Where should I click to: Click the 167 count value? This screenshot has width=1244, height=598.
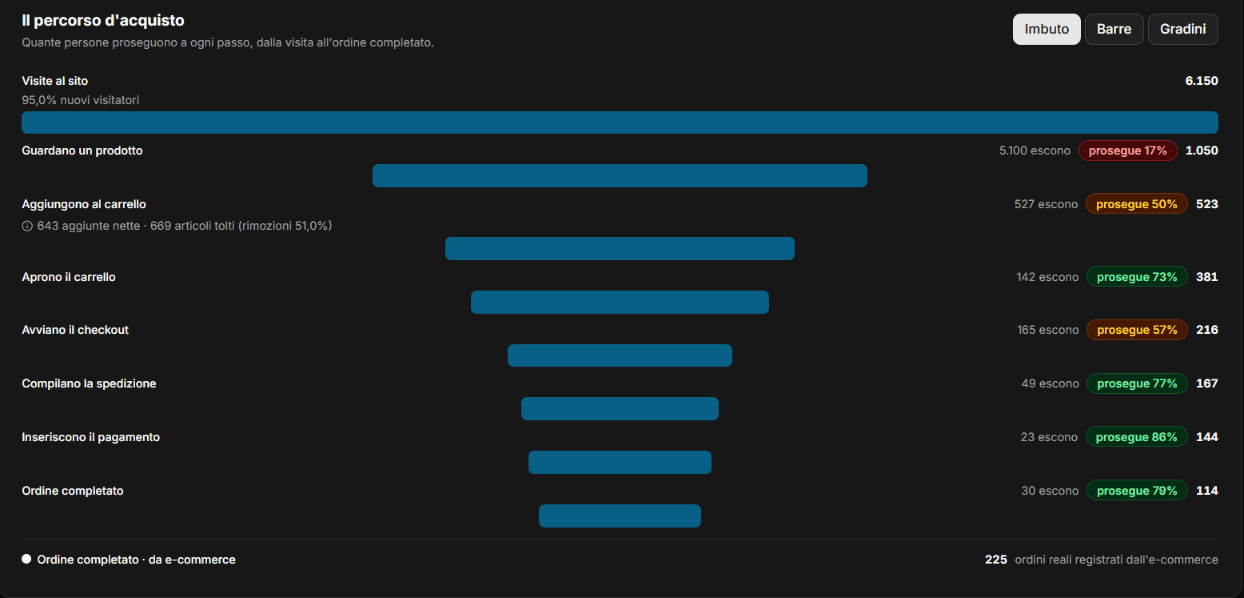1207,384
